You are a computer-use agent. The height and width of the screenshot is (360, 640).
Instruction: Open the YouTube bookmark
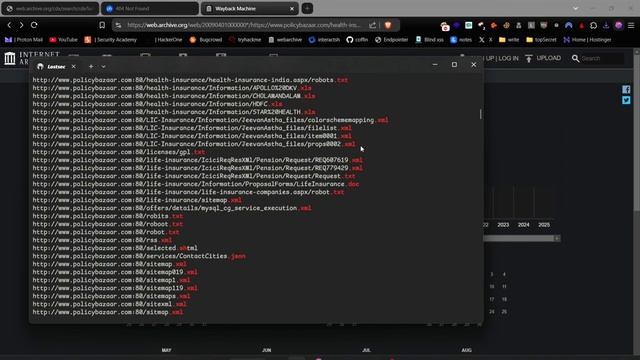pos(63,40)
